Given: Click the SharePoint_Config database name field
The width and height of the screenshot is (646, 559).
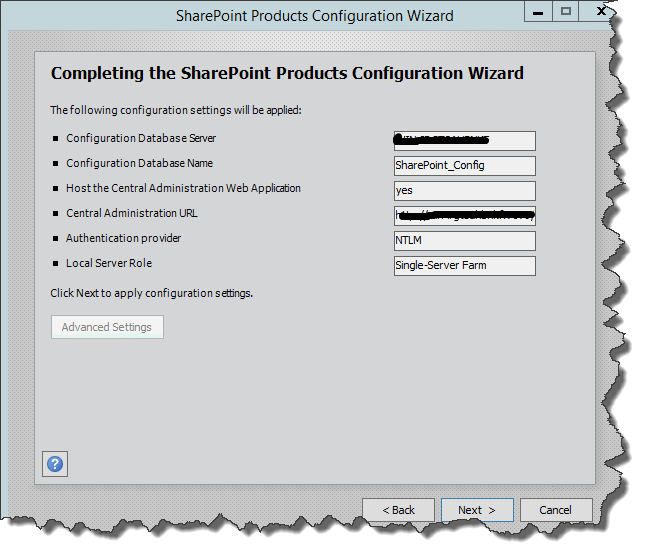Looking at the screenshot, I should click(x=465, y=166).
